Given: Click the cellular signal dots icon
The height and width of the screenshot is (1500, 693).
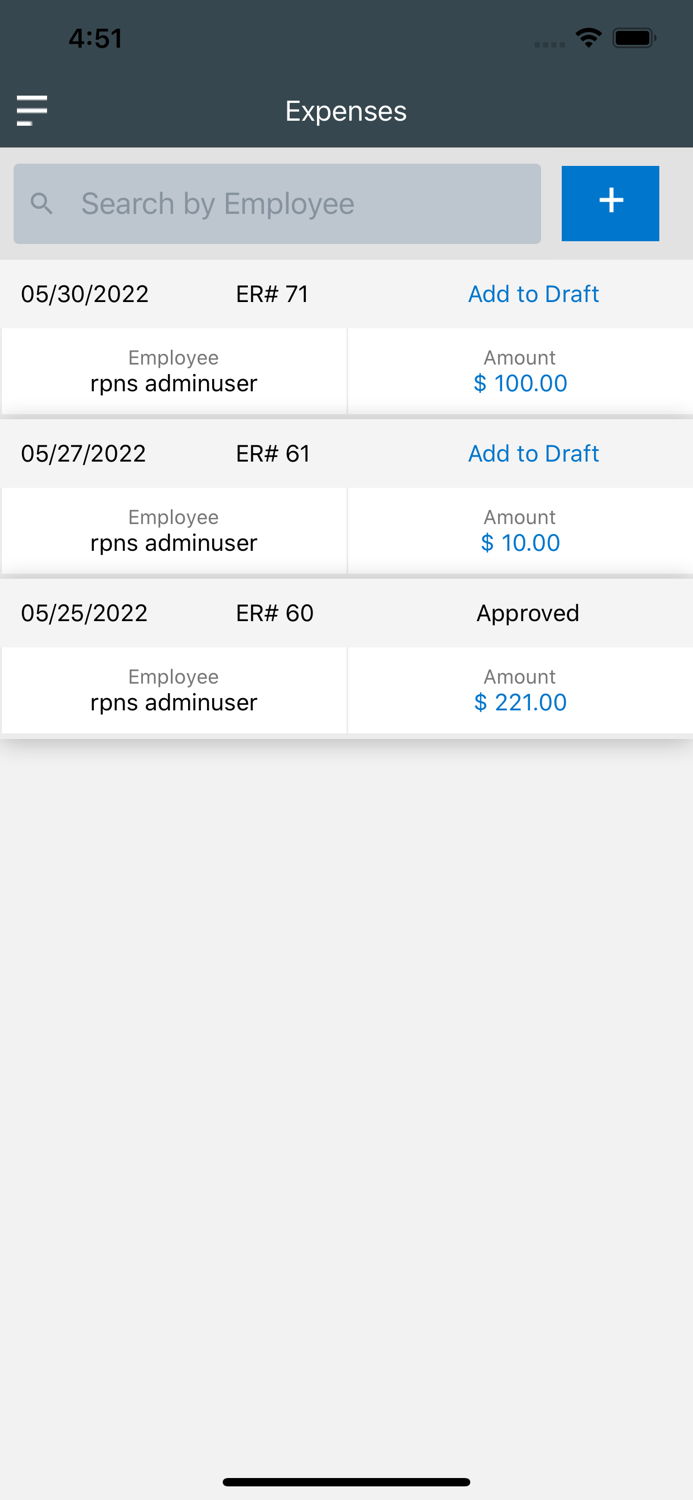Looking at the screenshot, I should [549, 43].
